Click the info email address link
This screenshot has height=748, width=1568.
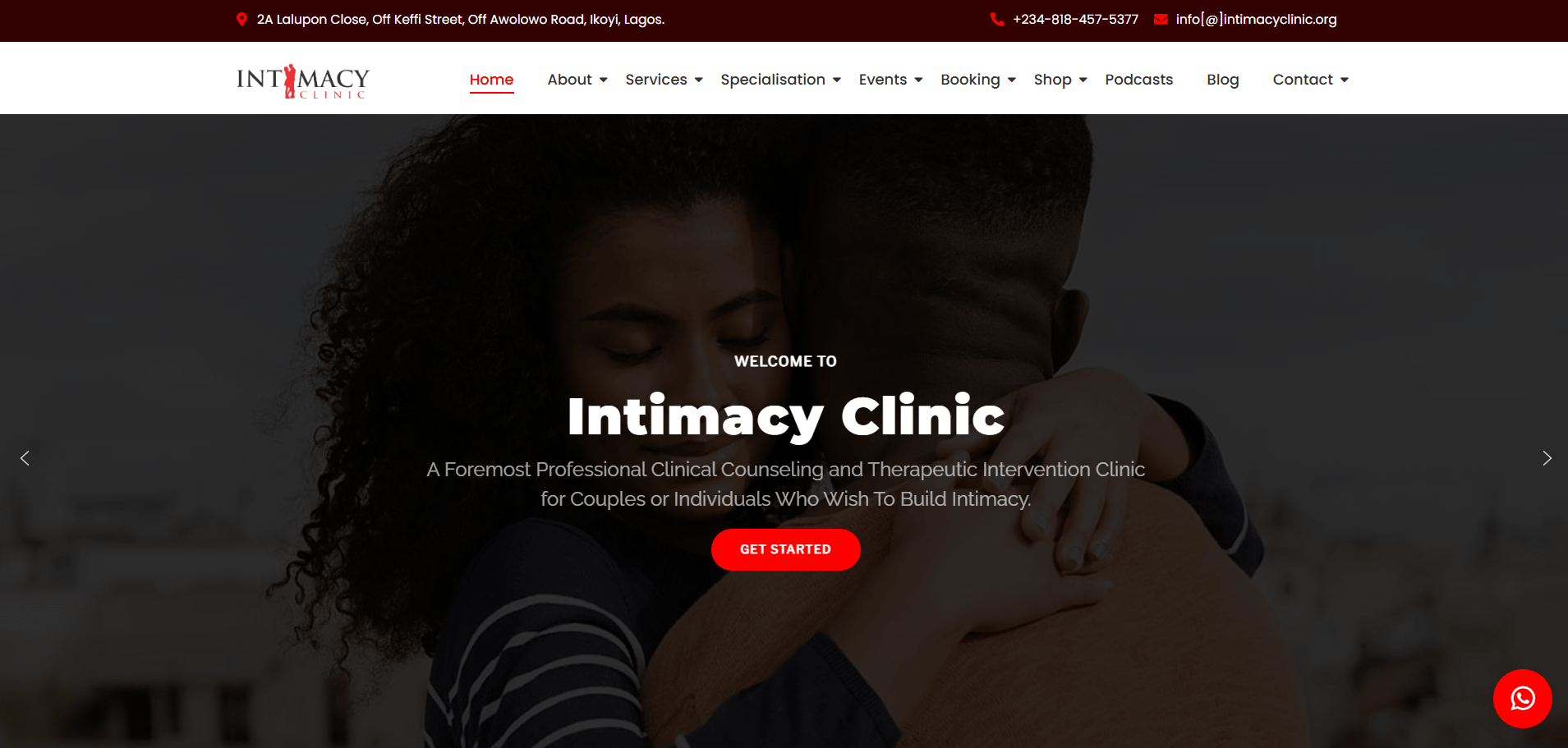click(x=1256, y=19)
